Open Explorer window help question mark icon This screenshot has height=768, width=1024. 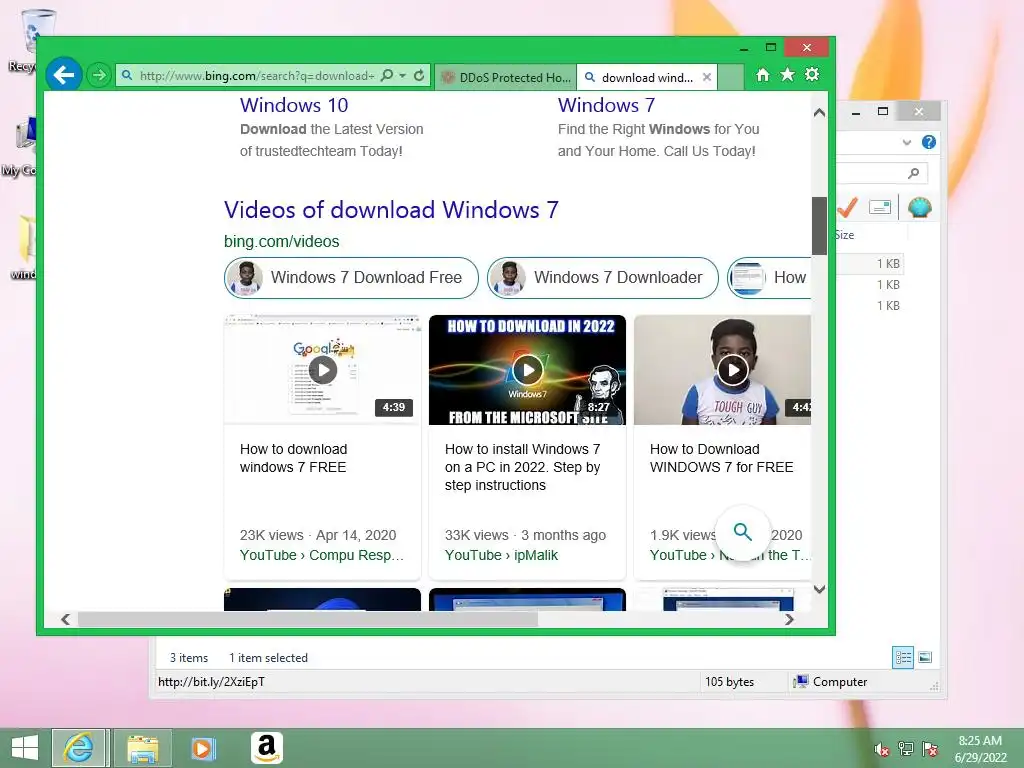[x=929, y=142]
